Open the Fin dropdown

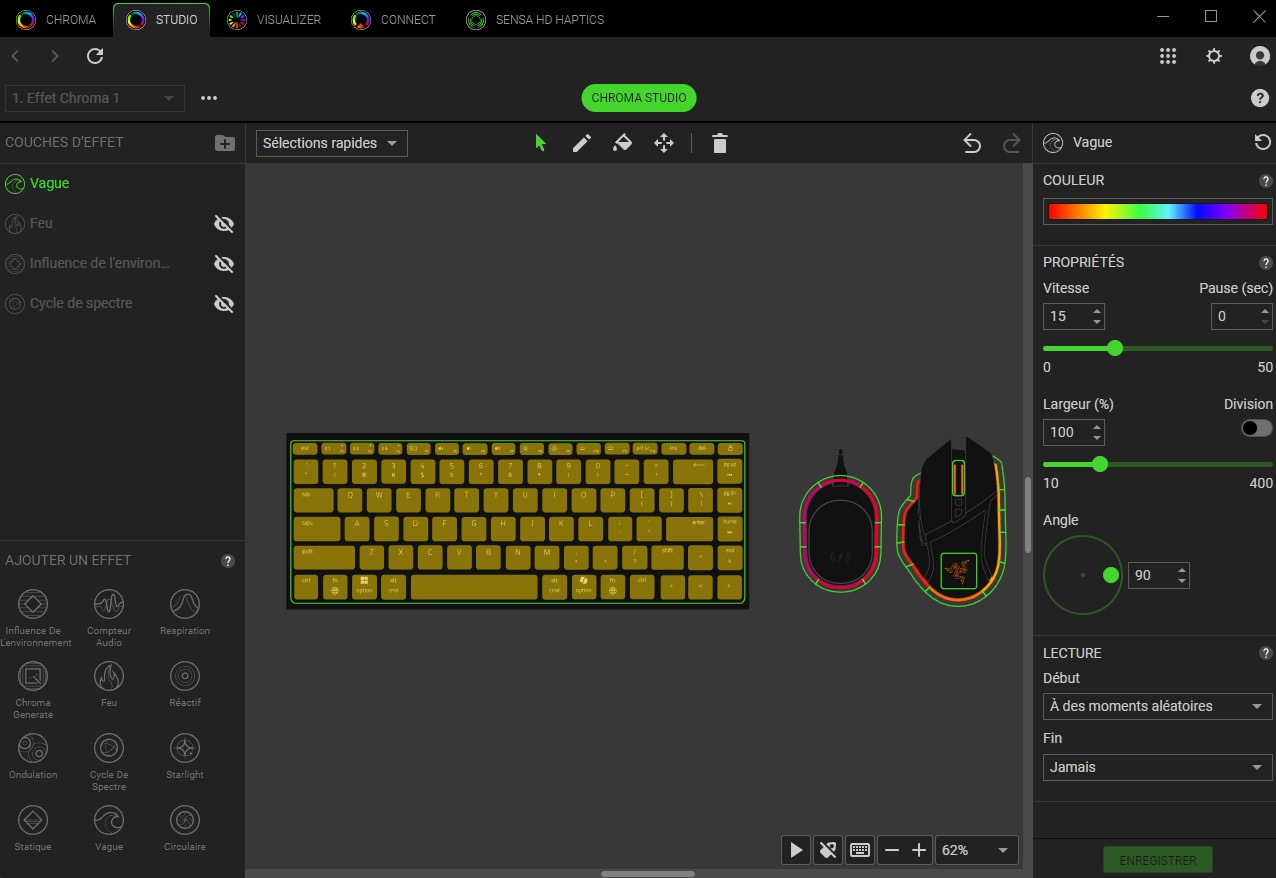(1158, 767)
